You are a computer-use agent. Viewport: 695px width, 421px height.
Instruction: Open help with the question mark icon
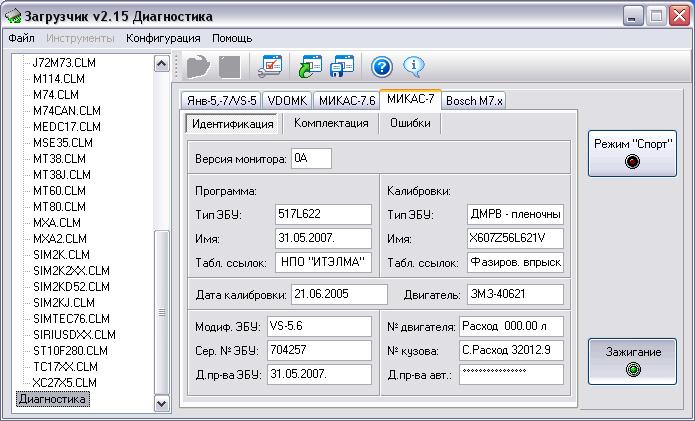click(x=381, y=66)
